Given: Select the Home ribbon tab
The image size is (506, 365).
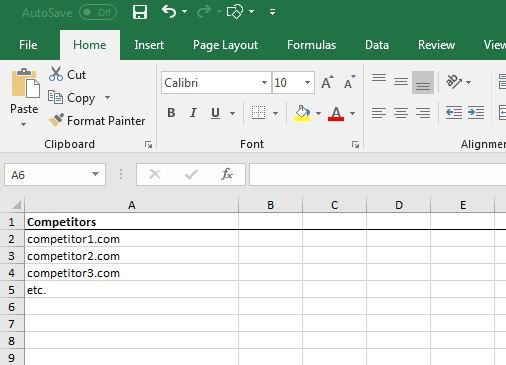Looking at the screenshot, I should (90, 45).
